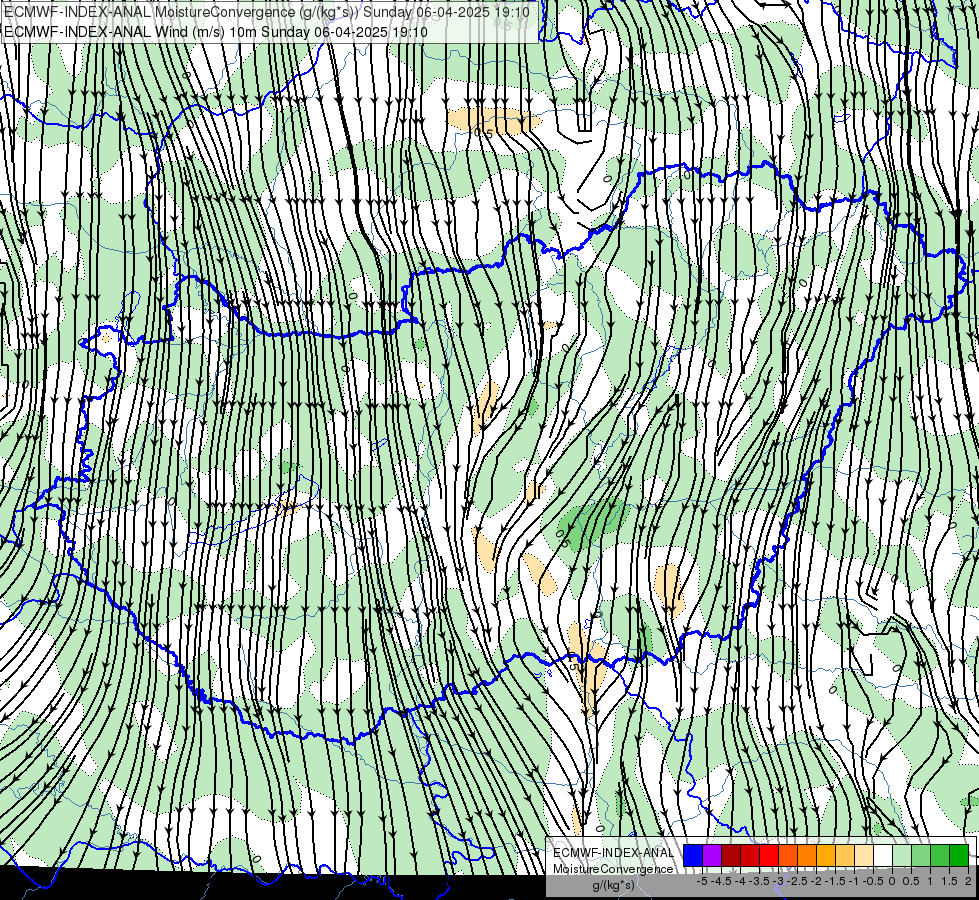Click the blue legend color swatch
Screen dimensions: 979x900
pyautogui.click(x=693, y=855)
